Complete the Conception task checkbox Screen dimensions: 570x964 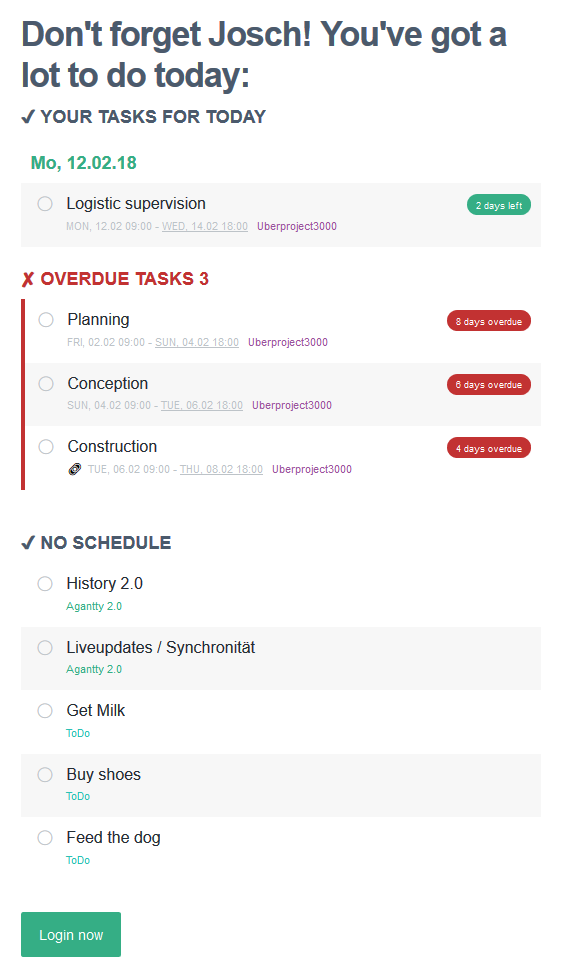coord(46,384)
